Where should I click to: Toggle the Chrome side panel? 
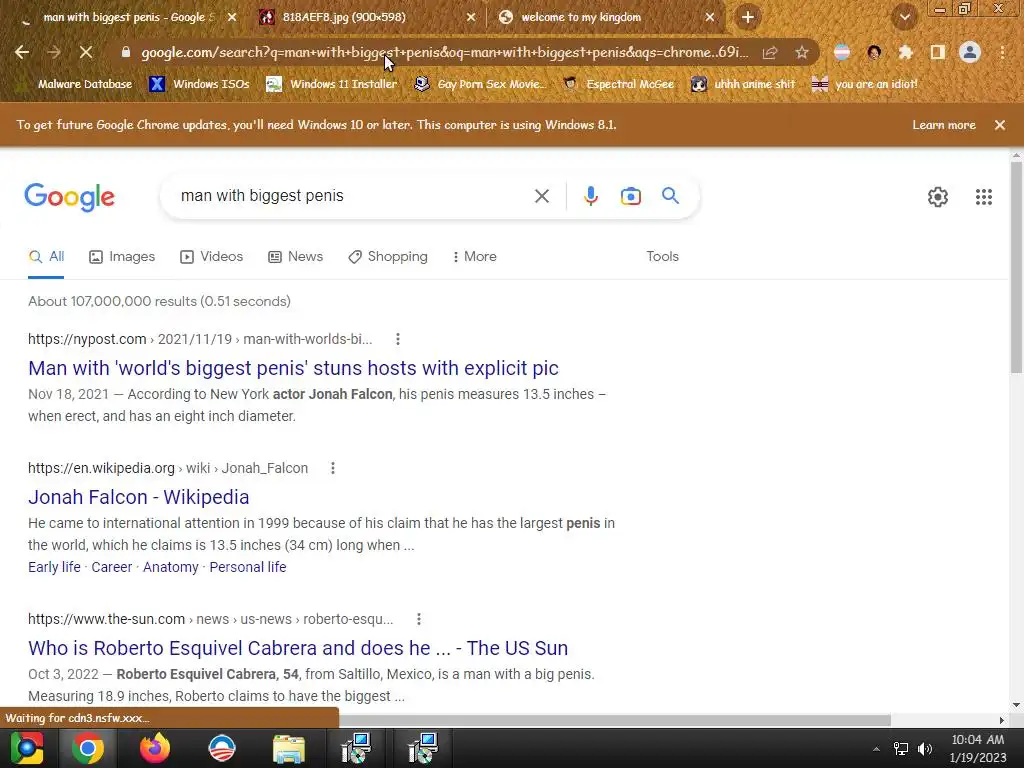(x=938, y=52)
